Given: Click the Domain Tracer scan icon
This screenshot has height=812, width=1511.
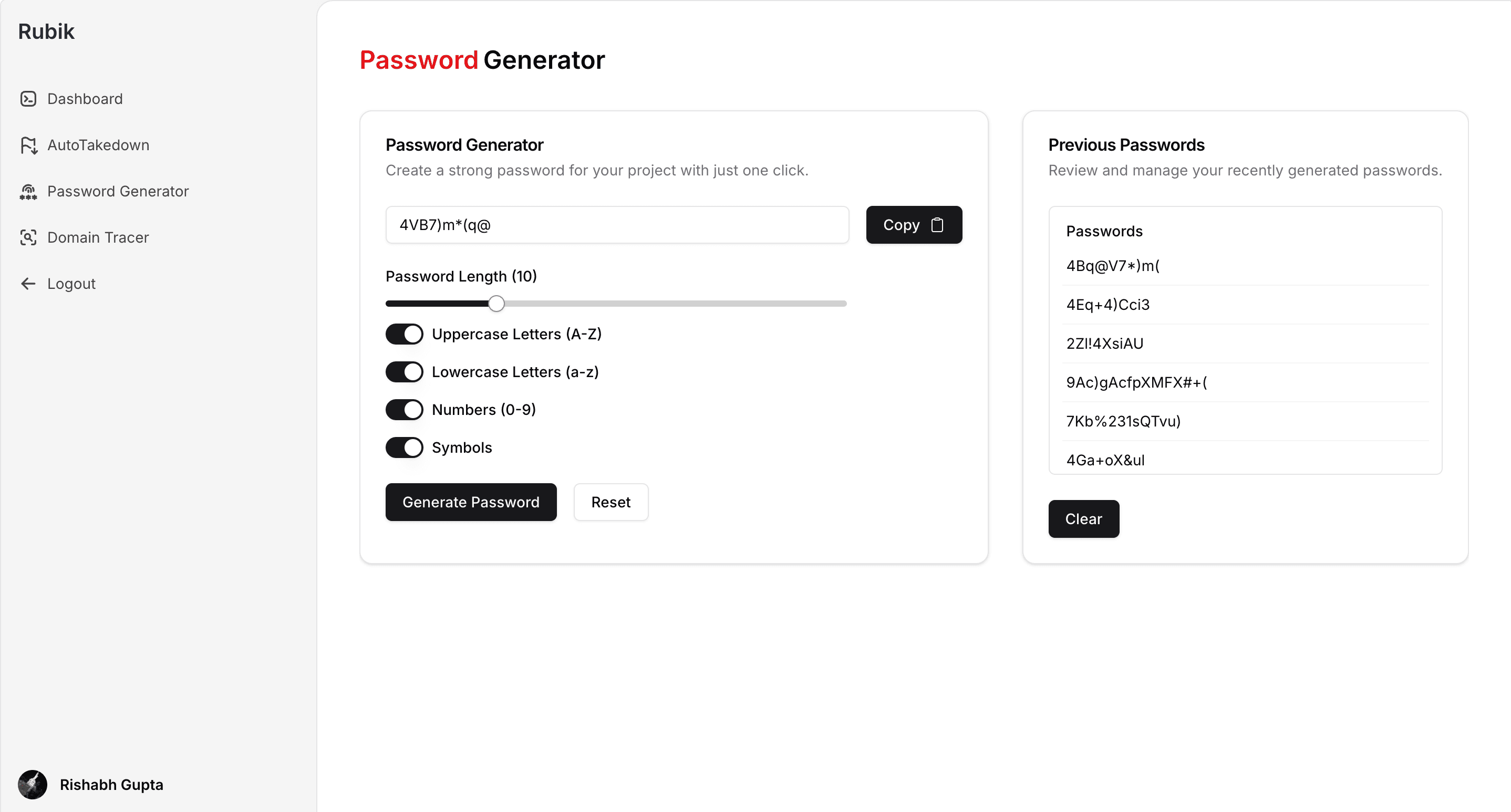Looking at the screenshot, I should (28, 237).
